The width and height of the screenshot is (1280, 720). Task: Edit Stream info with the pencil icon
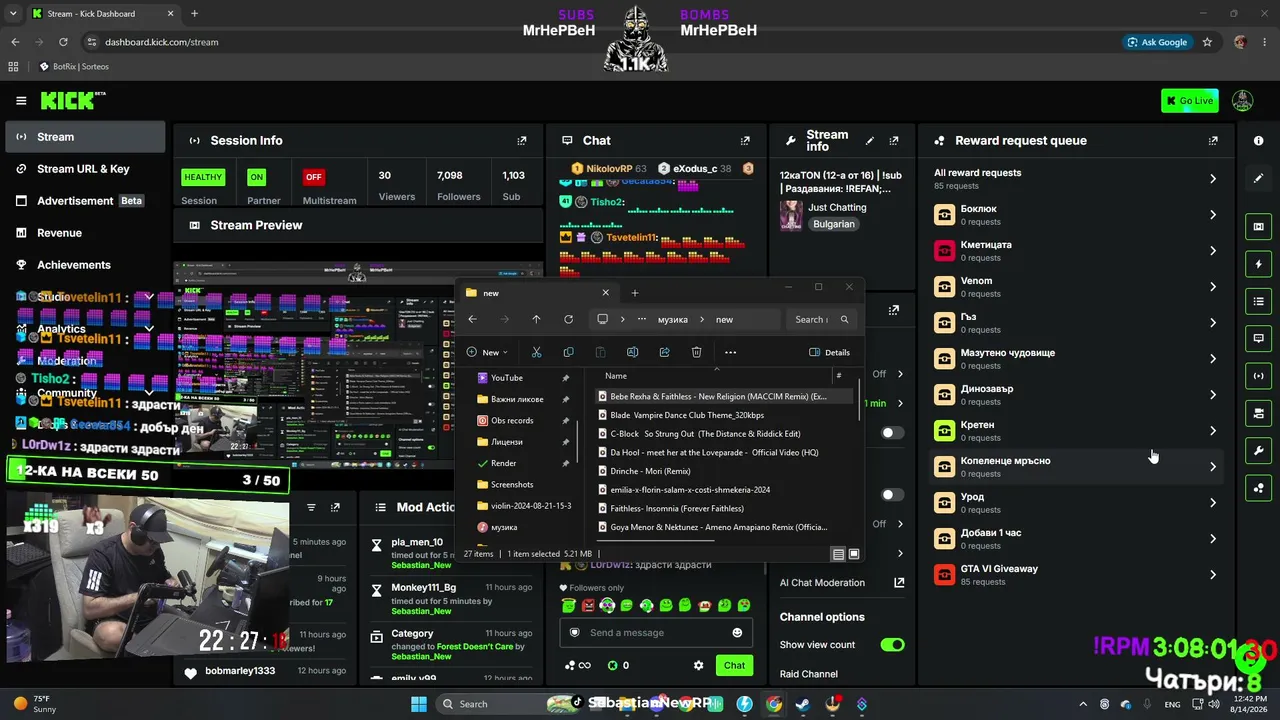(870, 141)
